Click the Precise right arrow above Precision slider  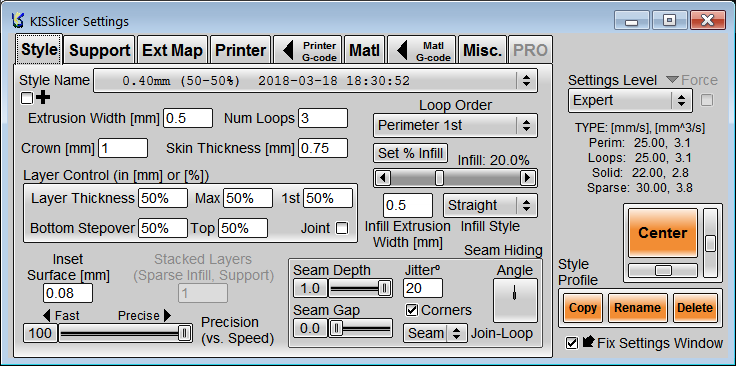167,315
